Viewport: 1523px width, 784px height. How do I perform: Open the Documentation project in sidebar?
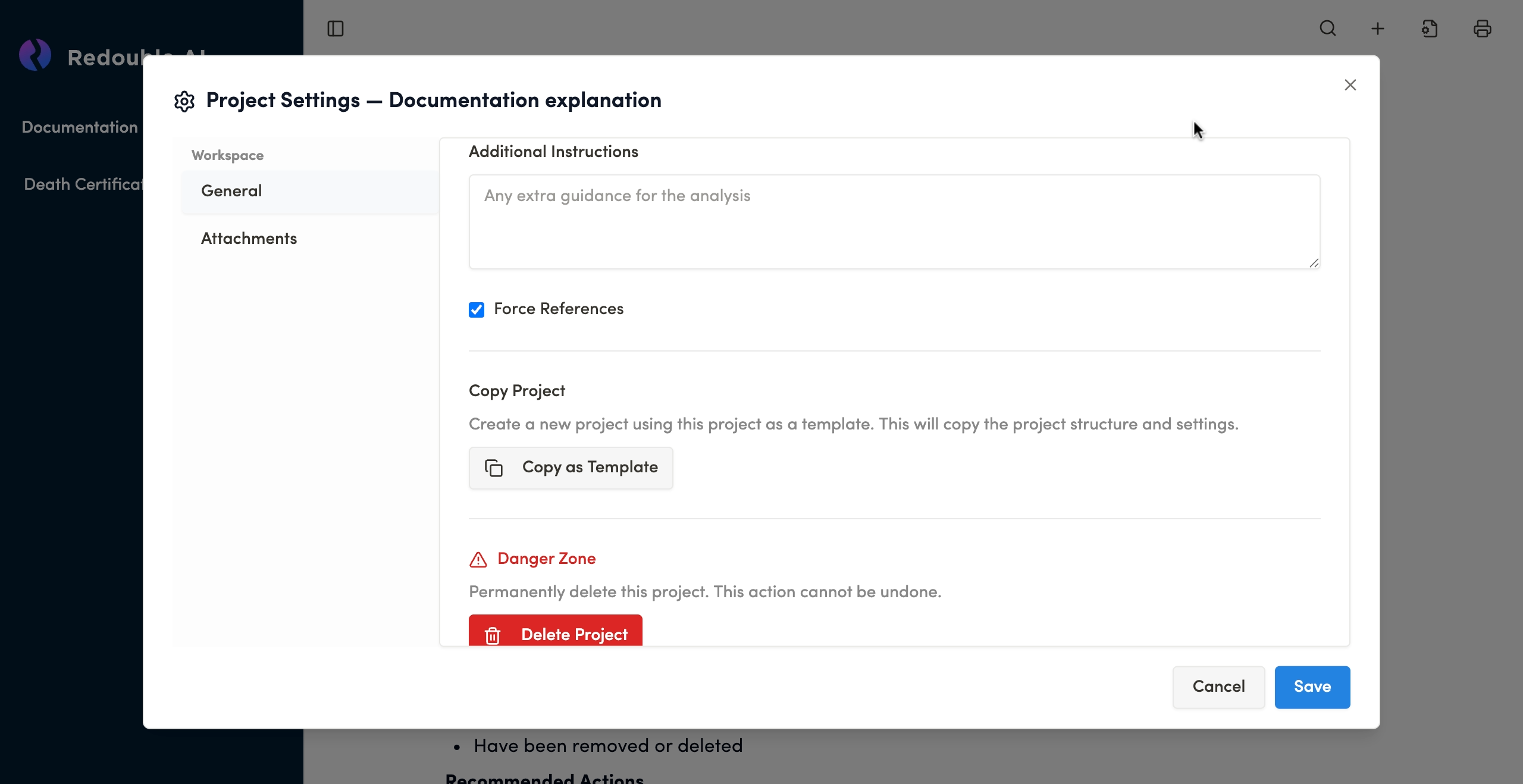coord(80,127)
